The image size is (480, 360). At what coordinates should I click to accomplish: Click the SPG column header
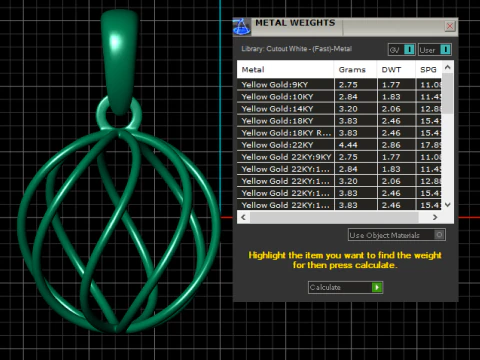point(429,69)
